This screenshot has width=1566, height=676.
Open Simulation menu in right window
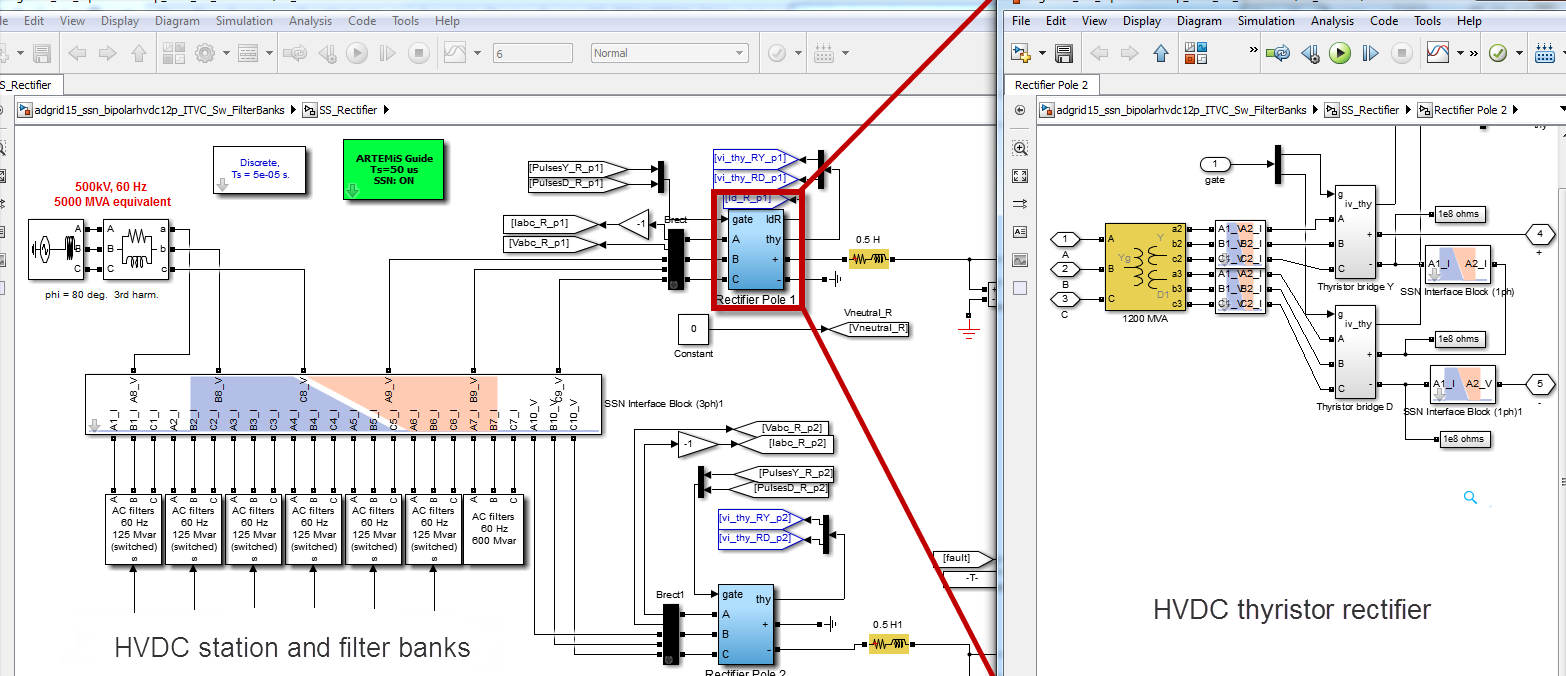[1266, 21]
